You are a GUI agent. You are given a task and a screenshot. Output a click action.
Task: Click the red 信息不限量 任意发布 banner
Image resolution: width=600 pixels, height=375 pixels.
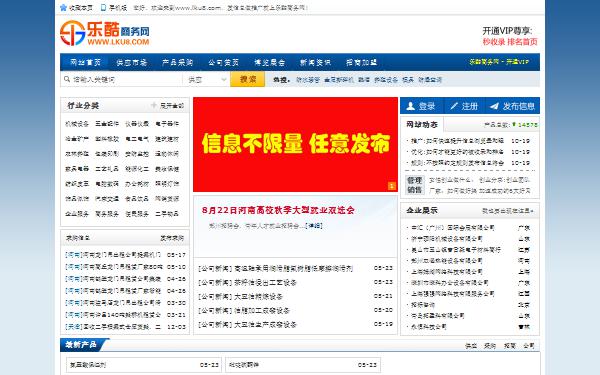pos(295,144)
